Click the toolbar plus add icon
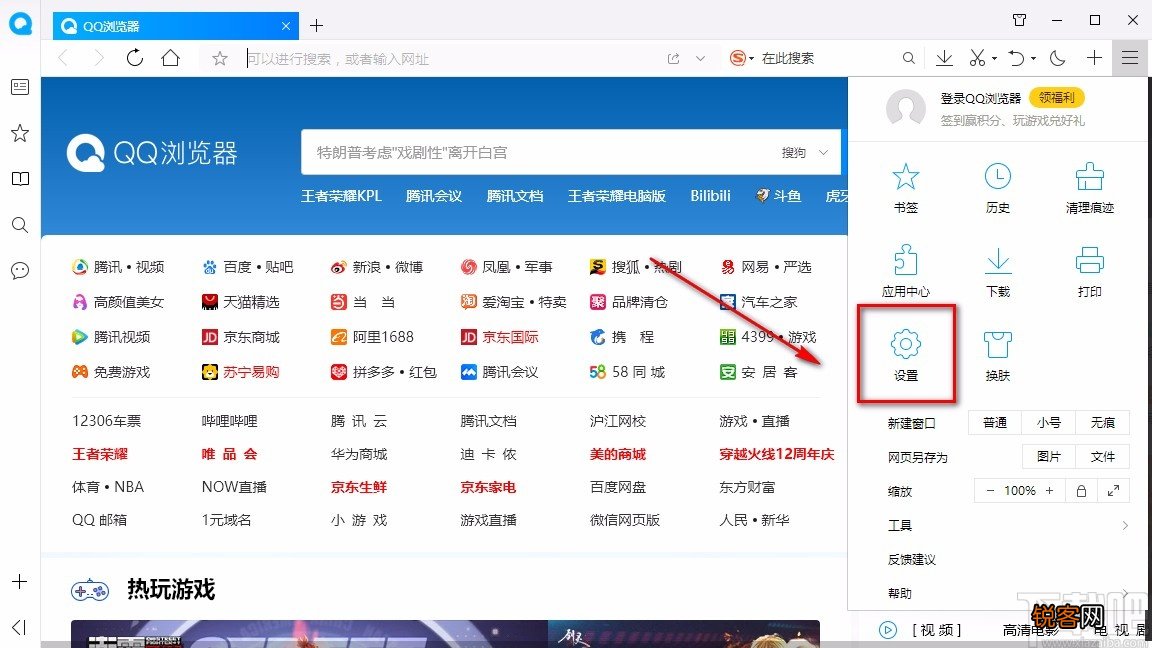Image resolution: width=1152 pixels, height=648 pixels. [x=1094, y=58]
